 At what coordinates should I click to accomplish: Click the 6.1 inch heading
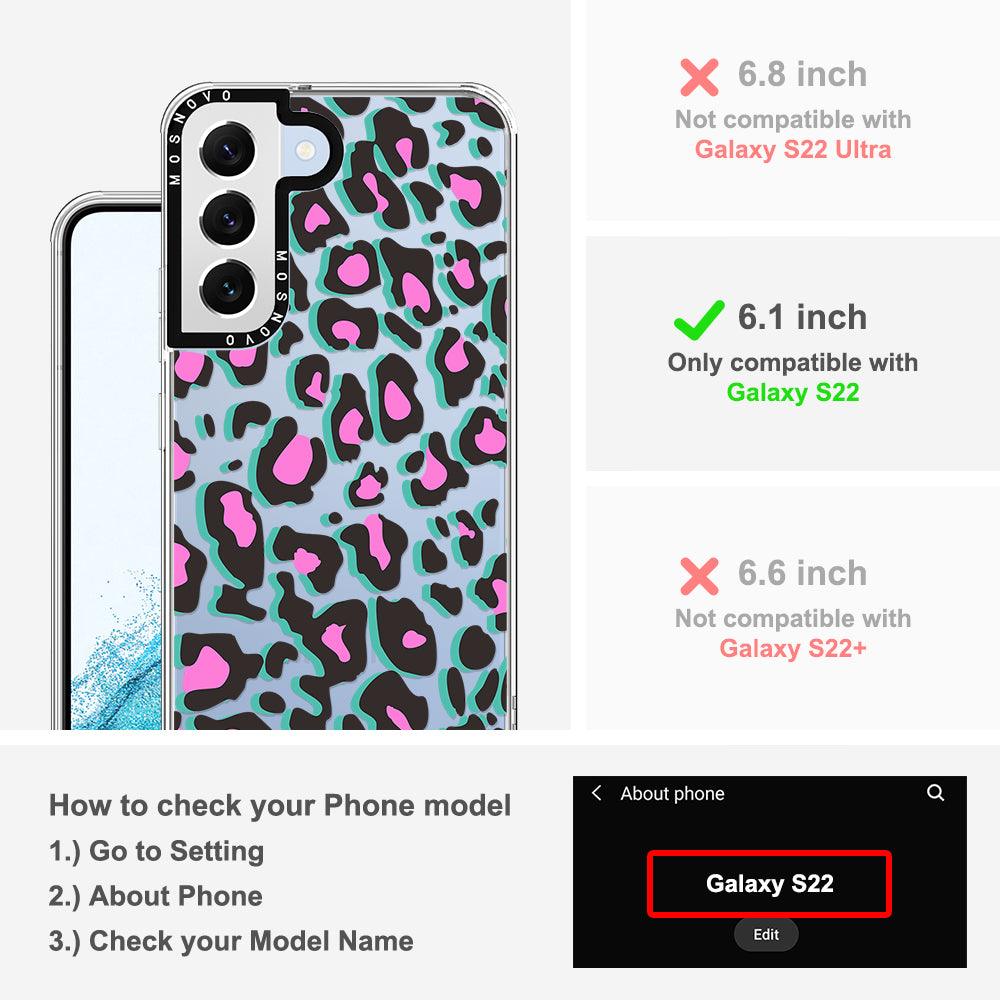(x=802, y=317)
